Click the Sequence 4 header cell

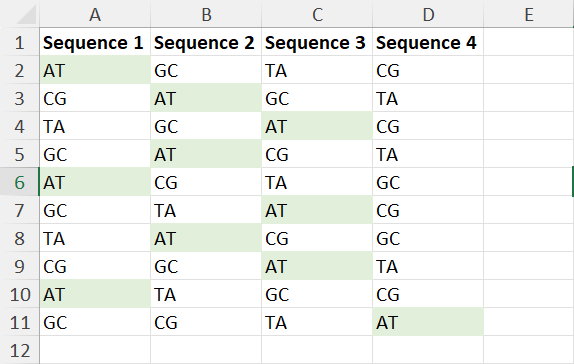(x=428, y=42)
